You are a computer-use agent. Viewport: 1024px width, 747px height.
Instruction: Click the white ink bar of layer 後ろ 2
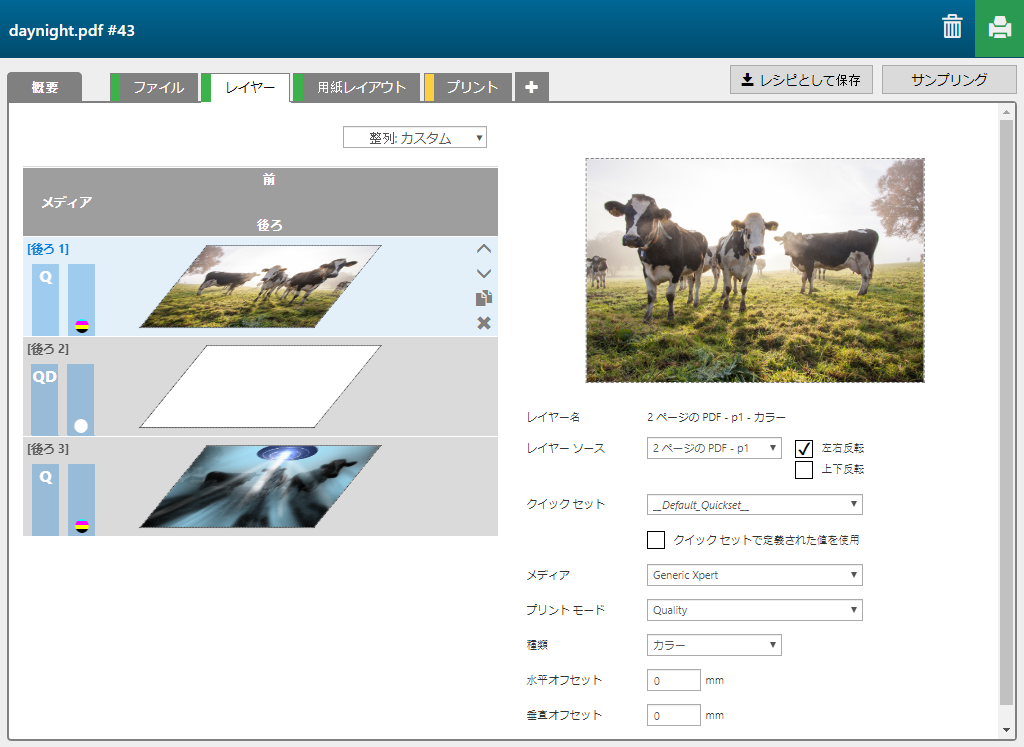coord(80,400)
